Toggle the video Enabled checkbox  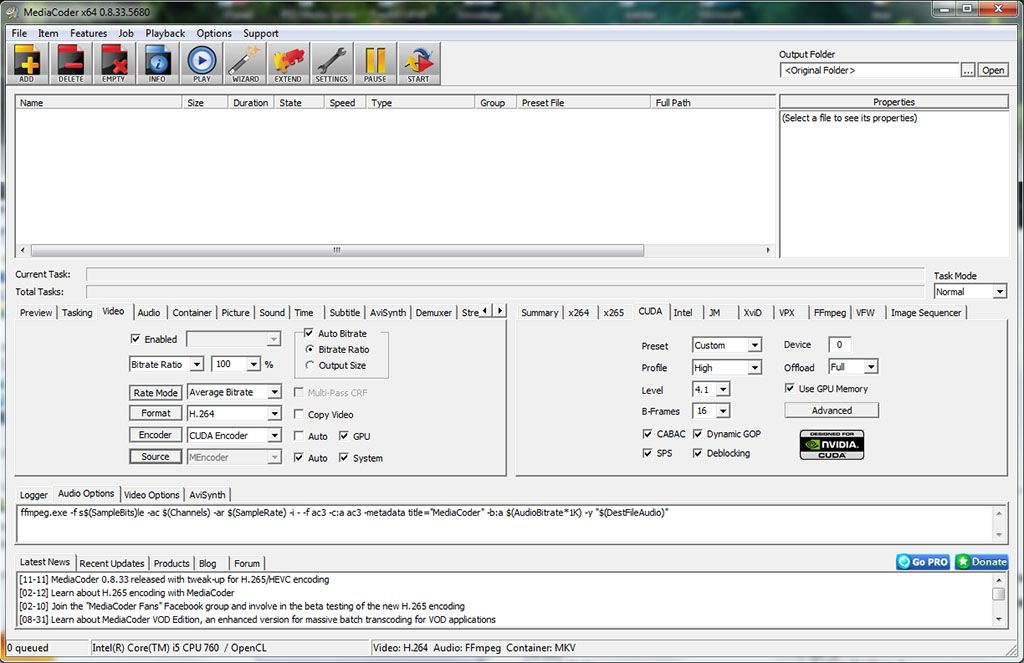(135, 338)
